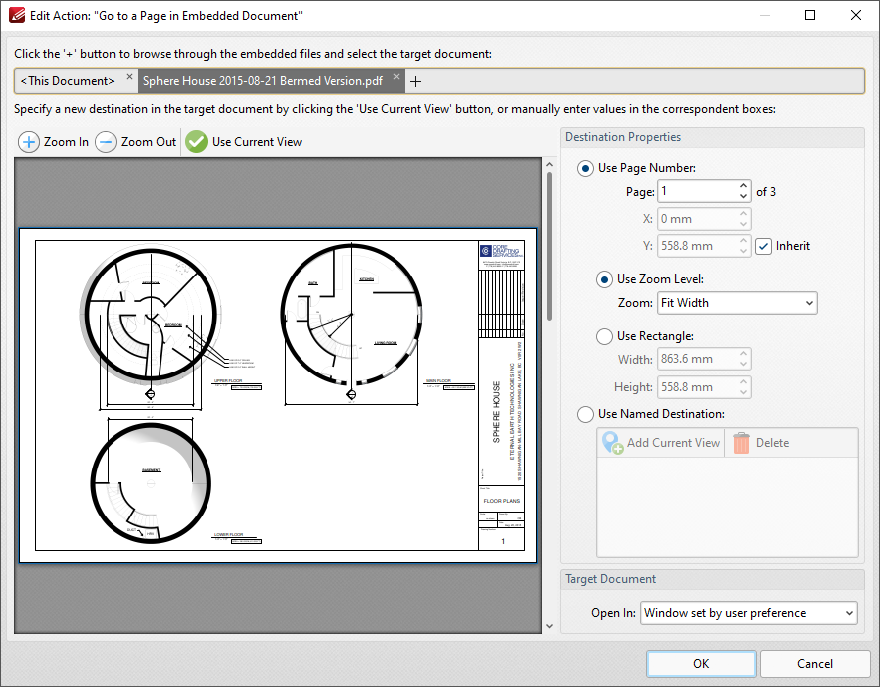Click the Add Current View button text

coord(673,443)
